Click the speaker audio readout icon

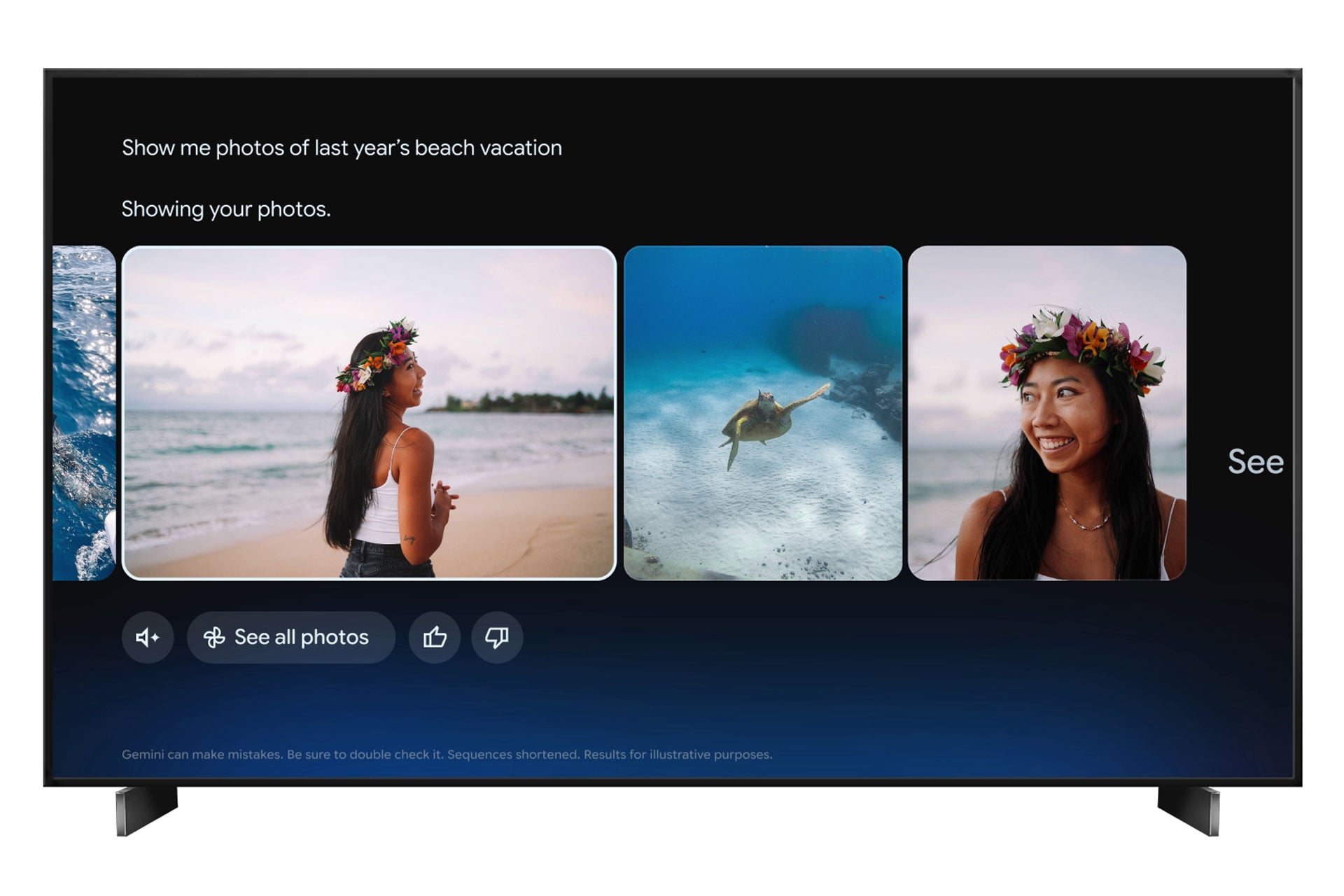[x=148, y=637]
